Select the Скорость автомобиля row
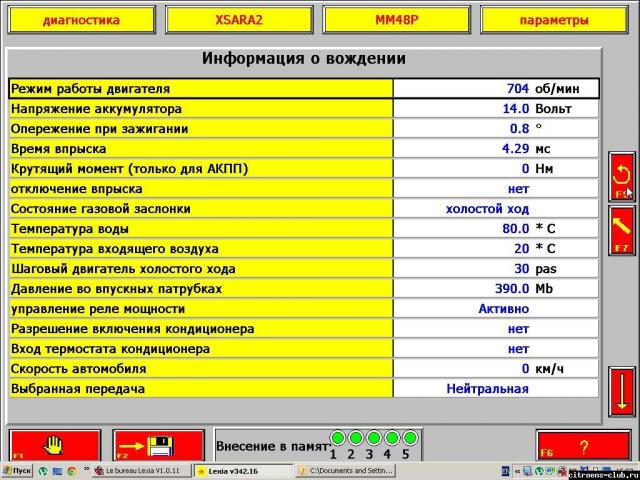 [x=304, y=369]
